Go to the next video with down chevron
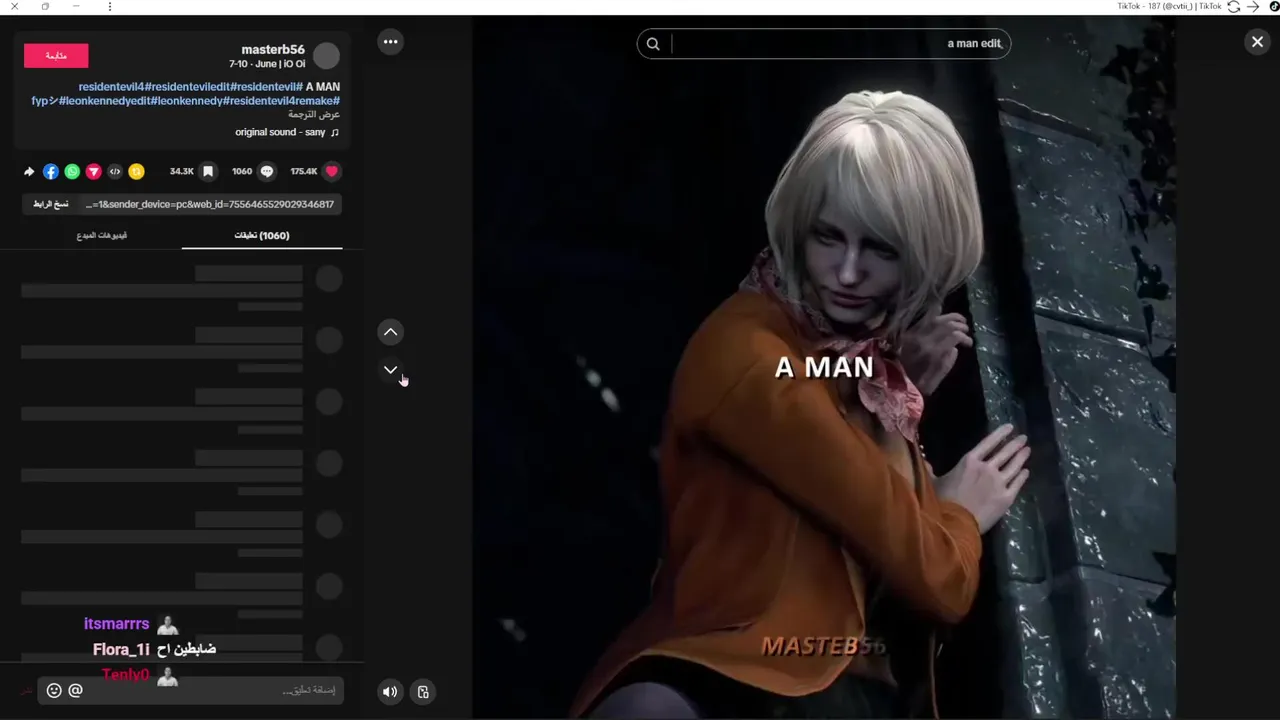Viewport: 1280px width, 720px height. click(391, 370)
